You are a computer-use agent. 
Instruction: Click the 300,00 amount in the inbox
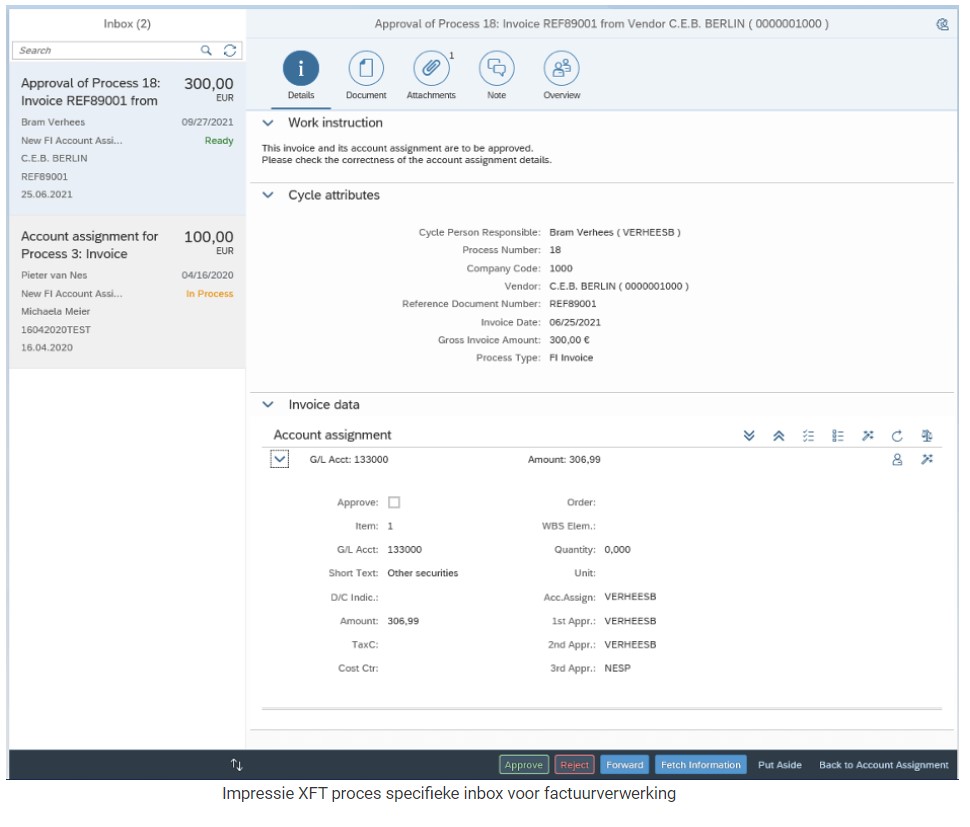click(x=209, y=84)
